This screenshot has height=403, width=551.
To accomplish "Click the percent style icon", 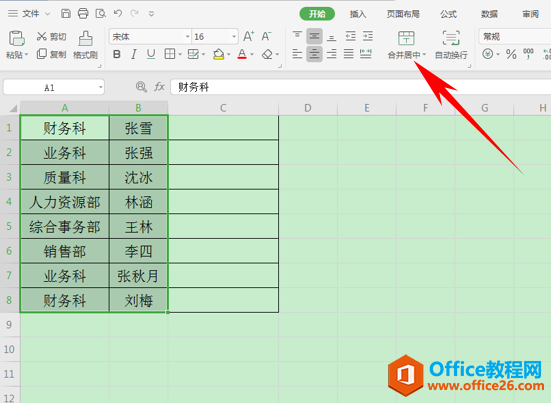I will tap(511, 54).
